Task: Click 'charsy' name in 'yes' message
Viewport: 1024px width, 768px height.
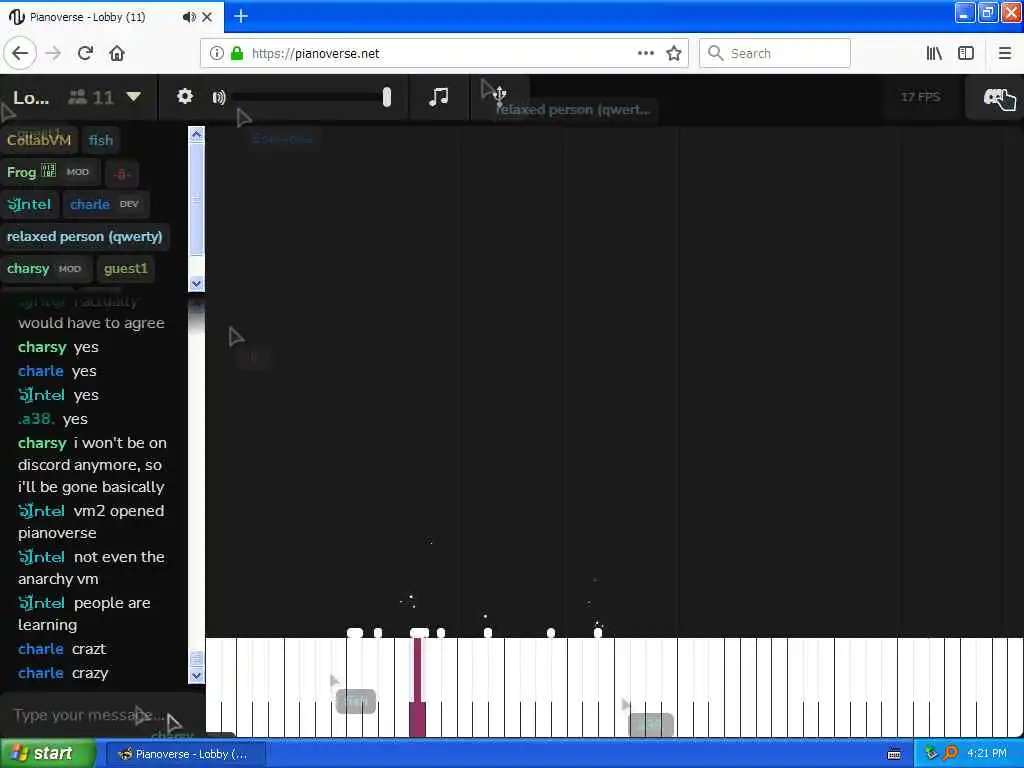Action: 42,347
